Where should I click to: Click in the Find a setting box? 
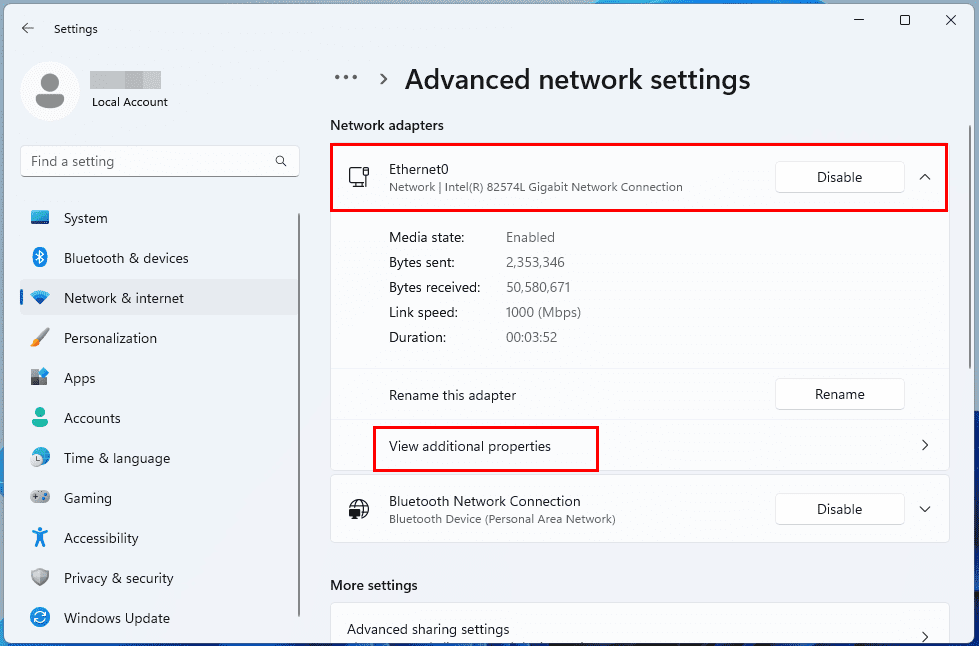[x=159, y=161]
